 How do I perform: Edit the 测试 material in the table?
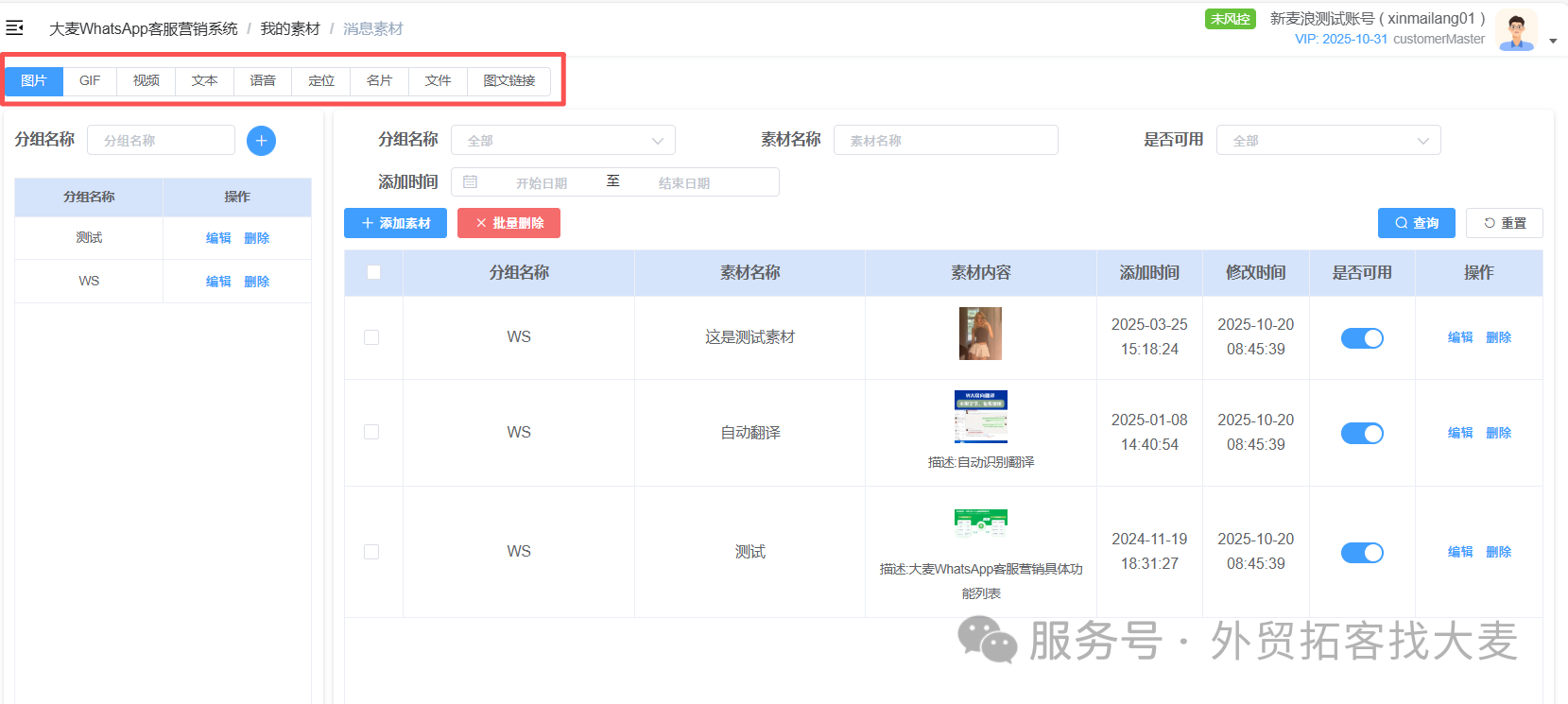pos(1460,552)
